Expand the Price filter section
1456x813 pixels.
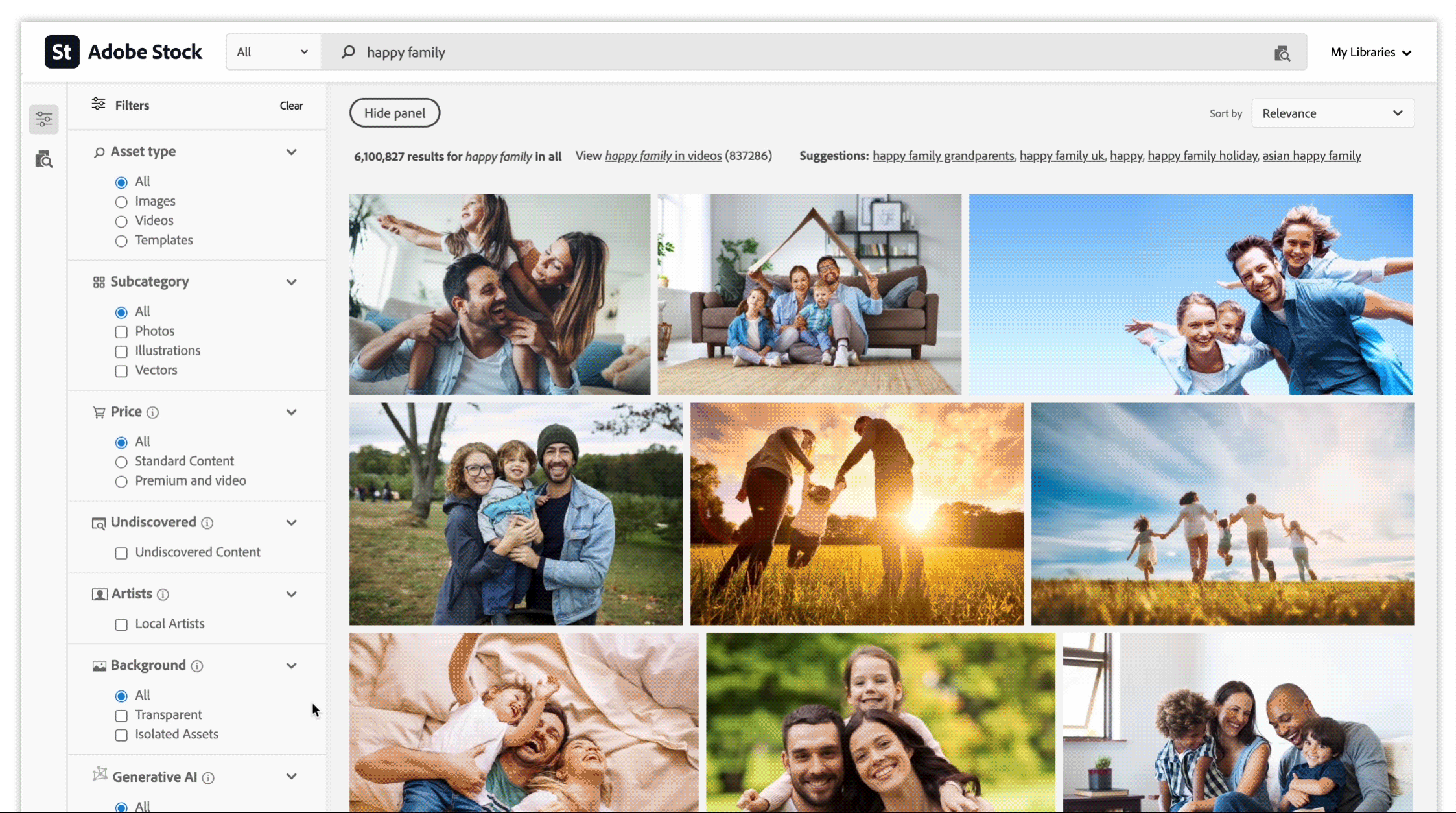pos(291,411)
